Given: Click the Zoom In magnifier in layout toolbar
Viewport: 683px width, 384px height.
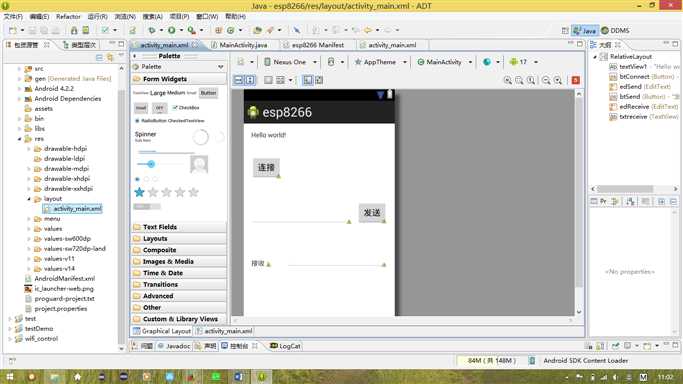Looking at the screenshot, I should (558, 80).
